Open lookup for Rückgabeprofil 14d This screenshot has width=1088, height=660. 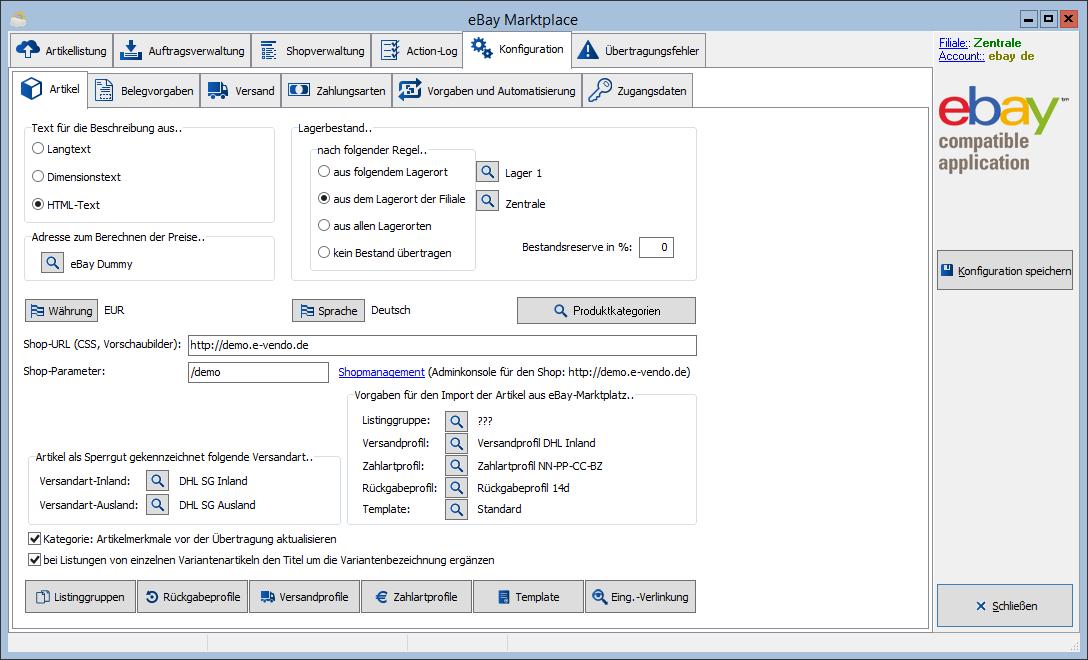click(x=456, y=488)
